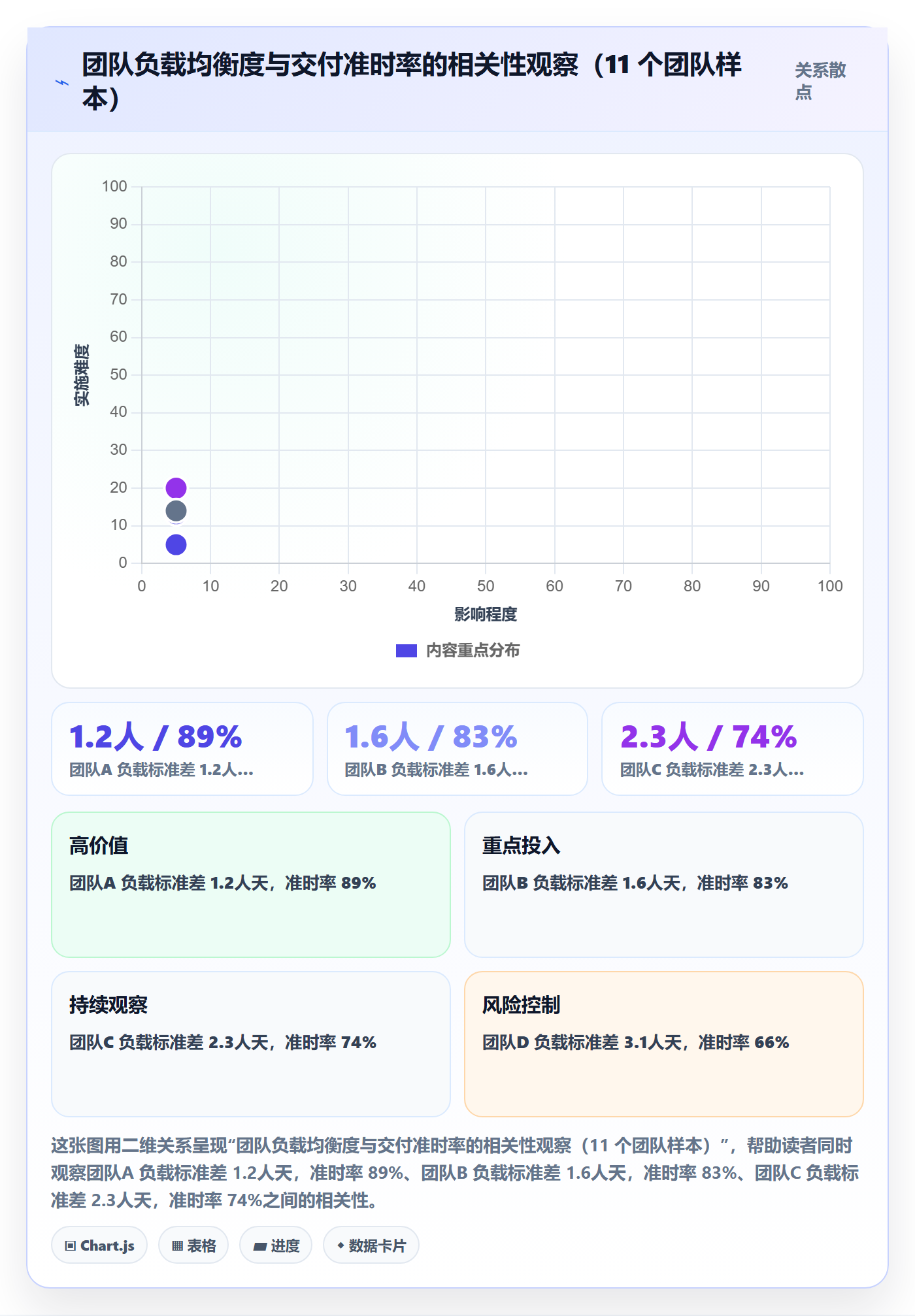Viewport: 915px width, 1316px height.
Task: Select the 持续观察 quadrant card heading
Action: (x=108, y=1005)
